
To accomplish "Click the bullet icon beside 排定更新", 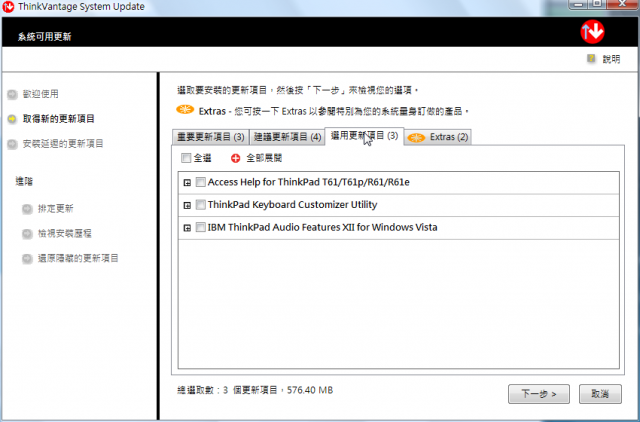I will [x=27, y=209].
